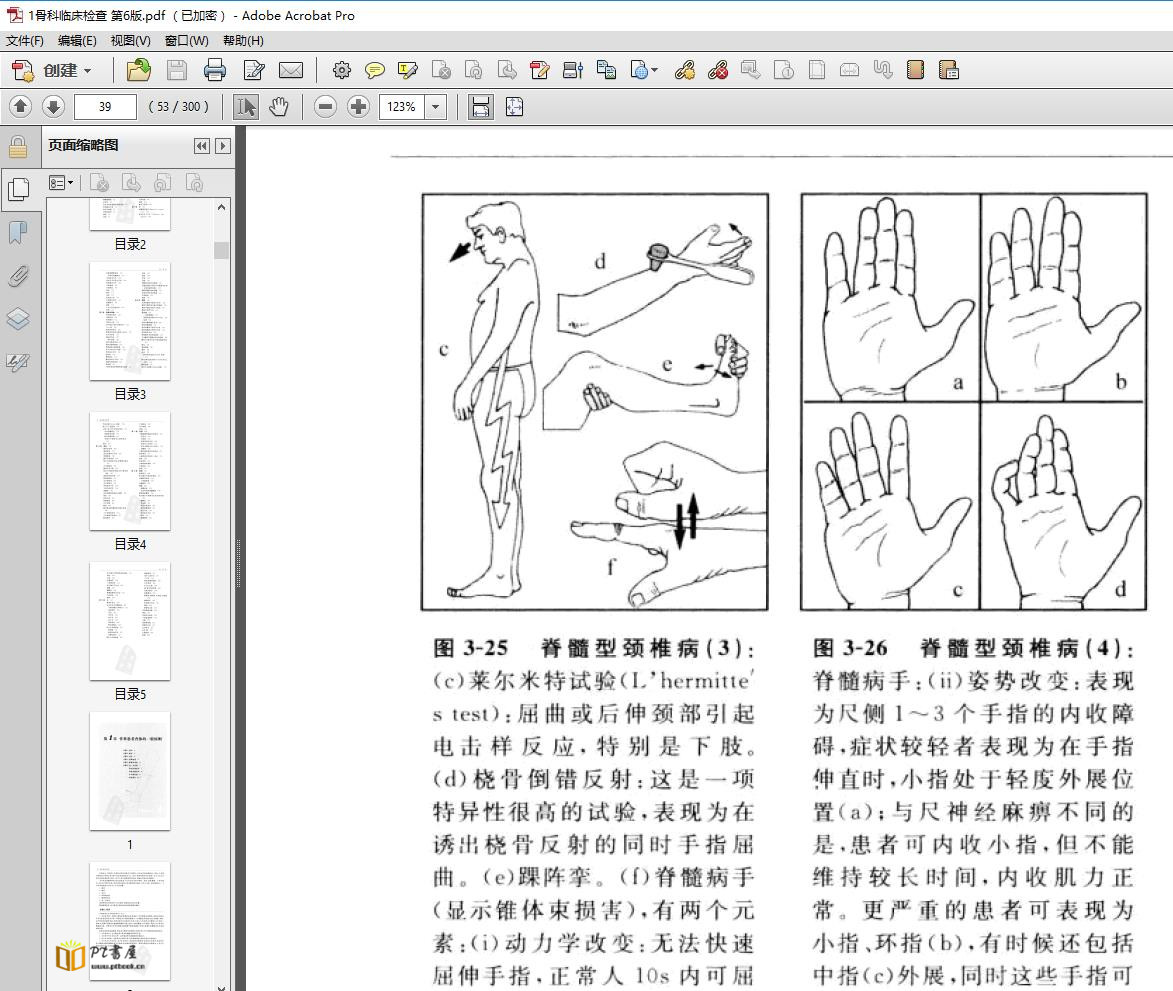Choose the Hand pan tool
Screen dimensions: 1173x991
(x=279, y=107)
